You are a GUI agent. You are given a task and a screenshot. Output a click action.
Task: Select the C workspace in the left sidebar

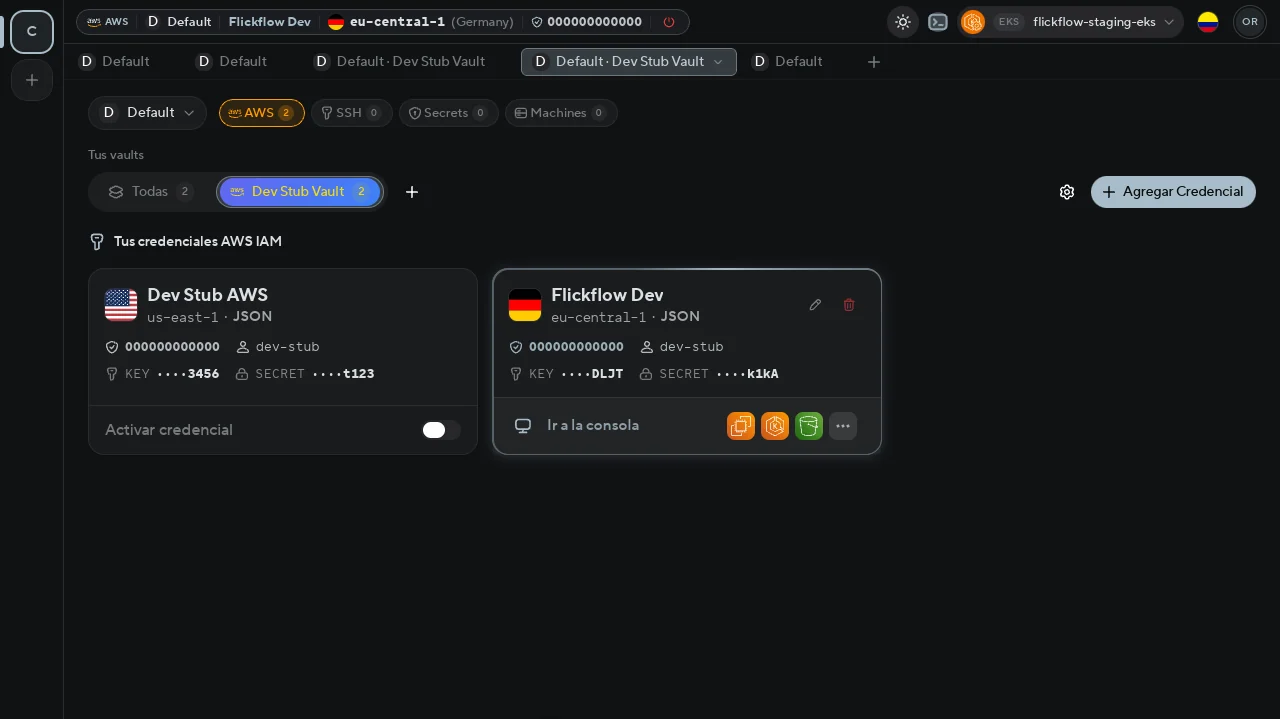pos(32,32)
